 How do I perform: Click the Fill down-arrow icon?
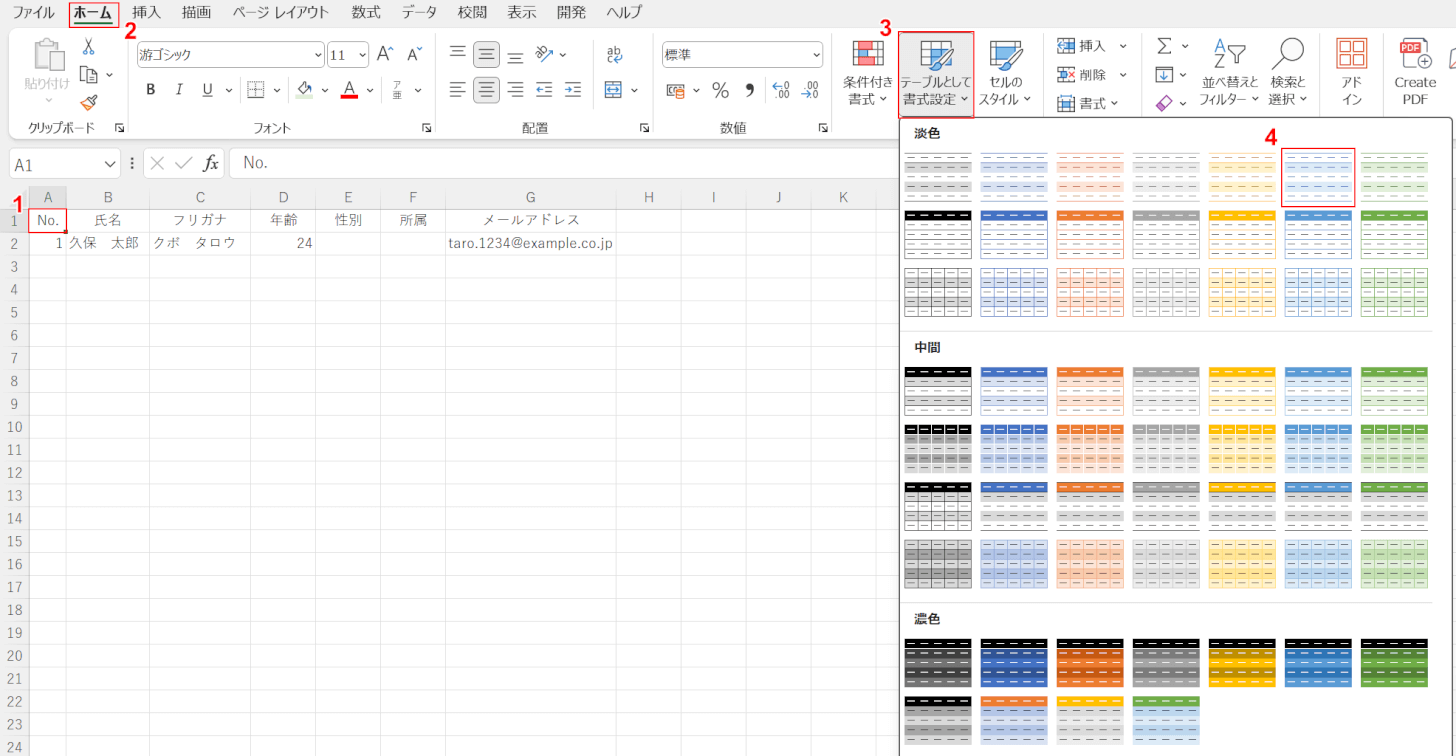1164,74
